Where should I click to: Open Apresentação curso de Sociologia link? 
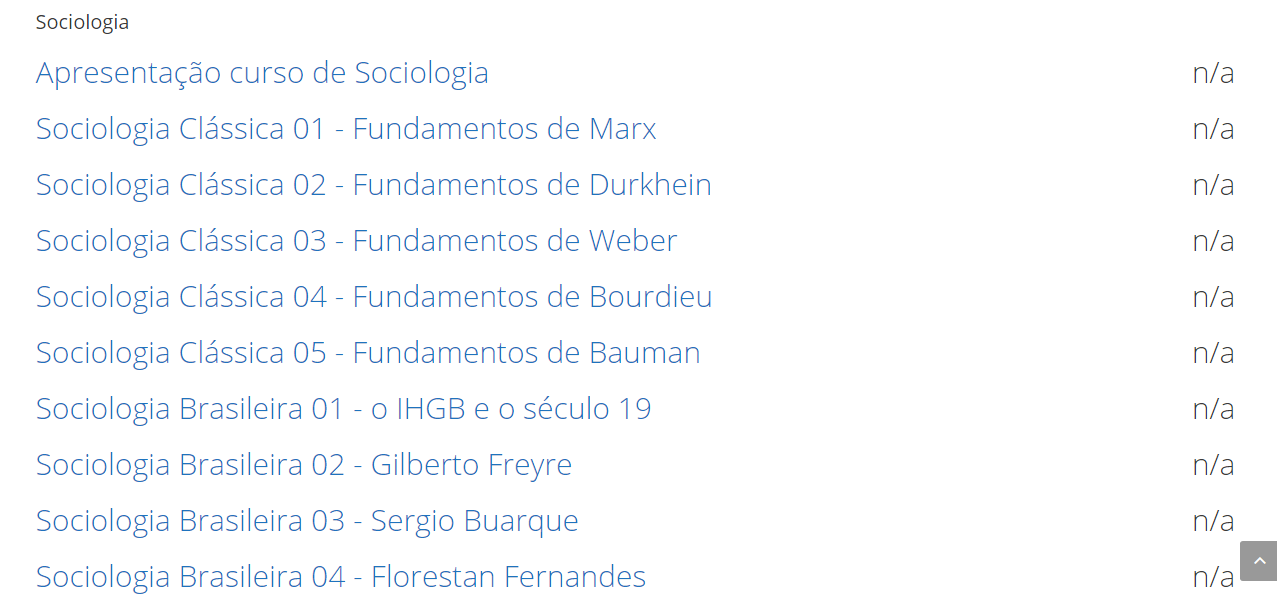[262, 73]
